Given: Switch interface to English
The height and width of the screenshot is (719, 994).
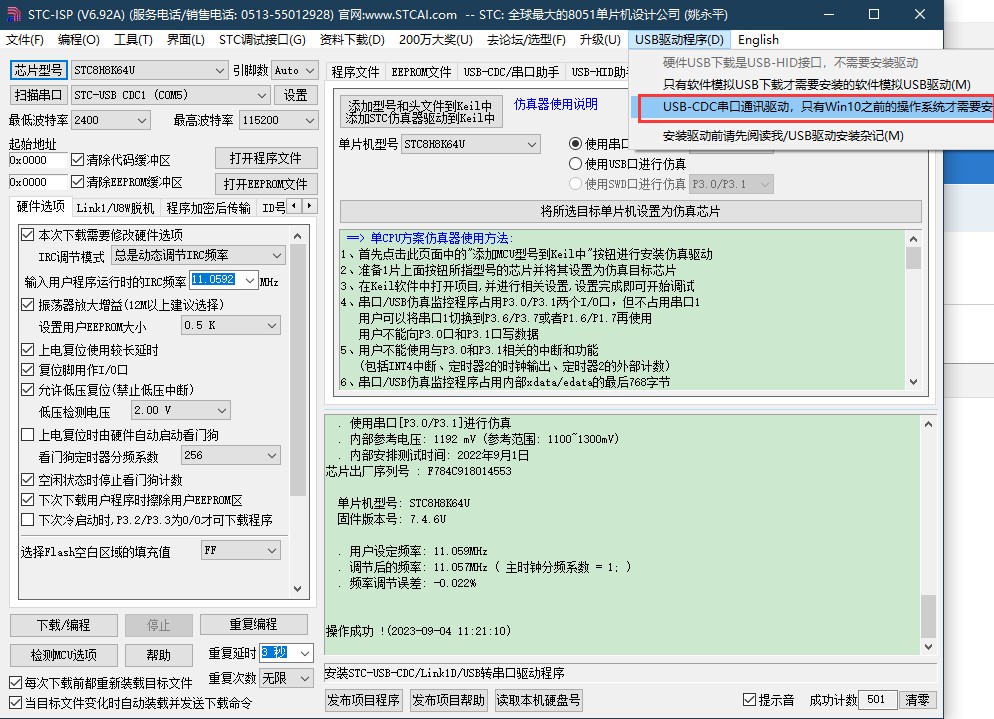Looking at the screenshot, I should 758,39.
